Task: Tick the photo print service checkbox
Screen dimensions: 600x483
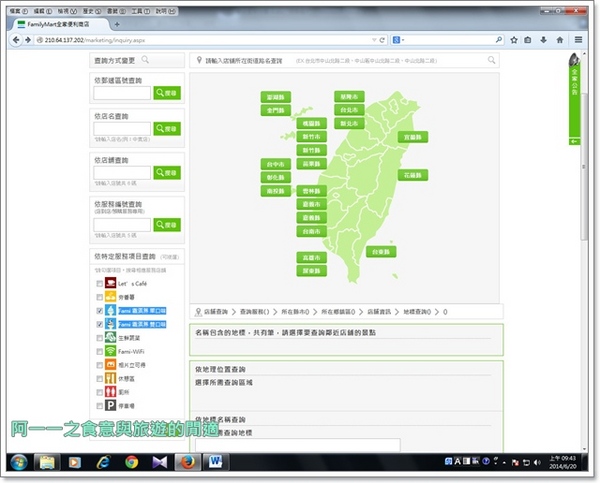Action: (x=99, y=365)
